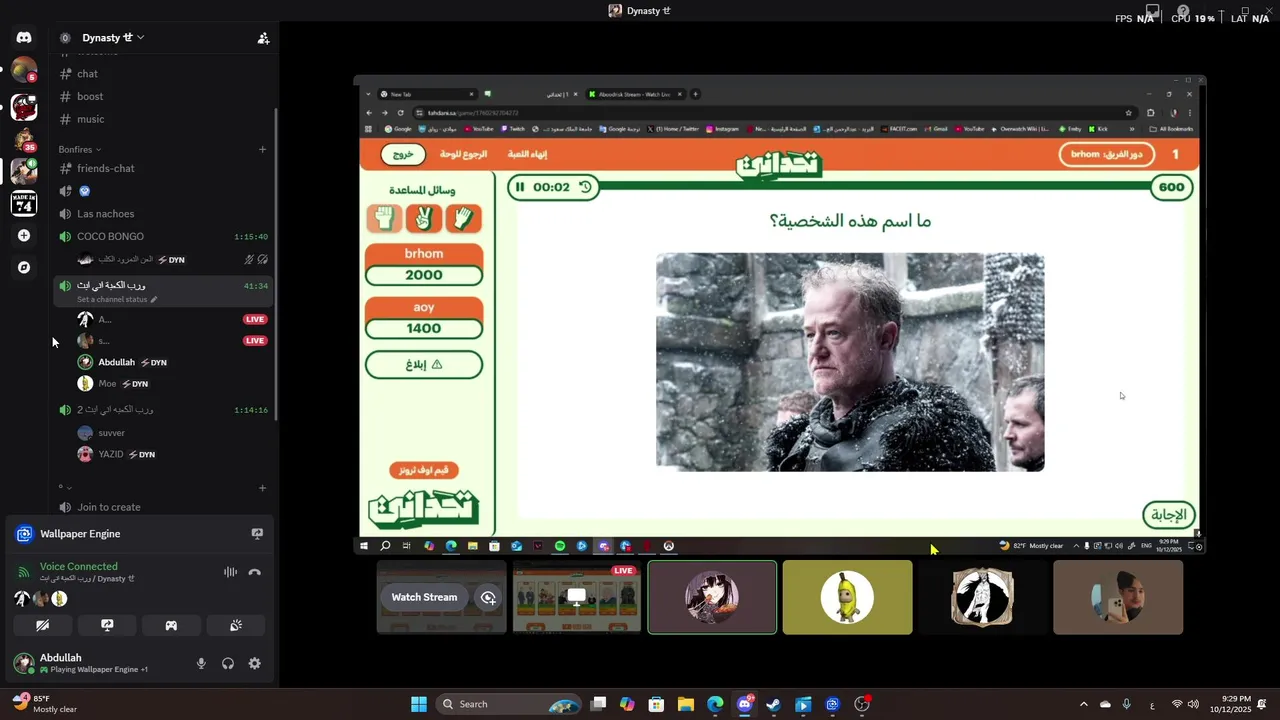The height and width of the screenshot is (720, 1280).
Task: Select green-bordered speaking participant tile
Action: 712,597
